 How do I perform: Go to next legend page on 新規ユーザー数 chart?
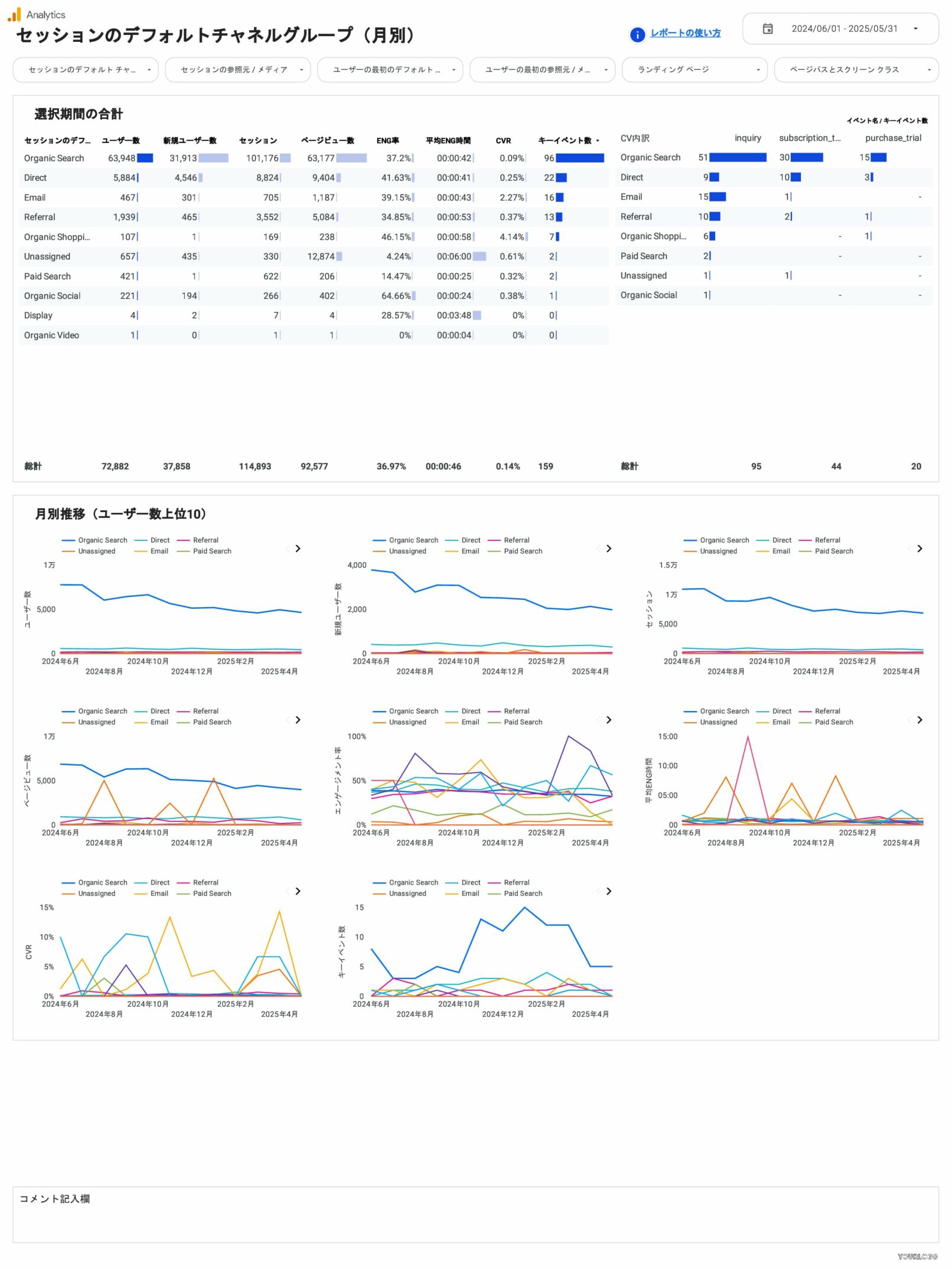(x=609, y=549)
